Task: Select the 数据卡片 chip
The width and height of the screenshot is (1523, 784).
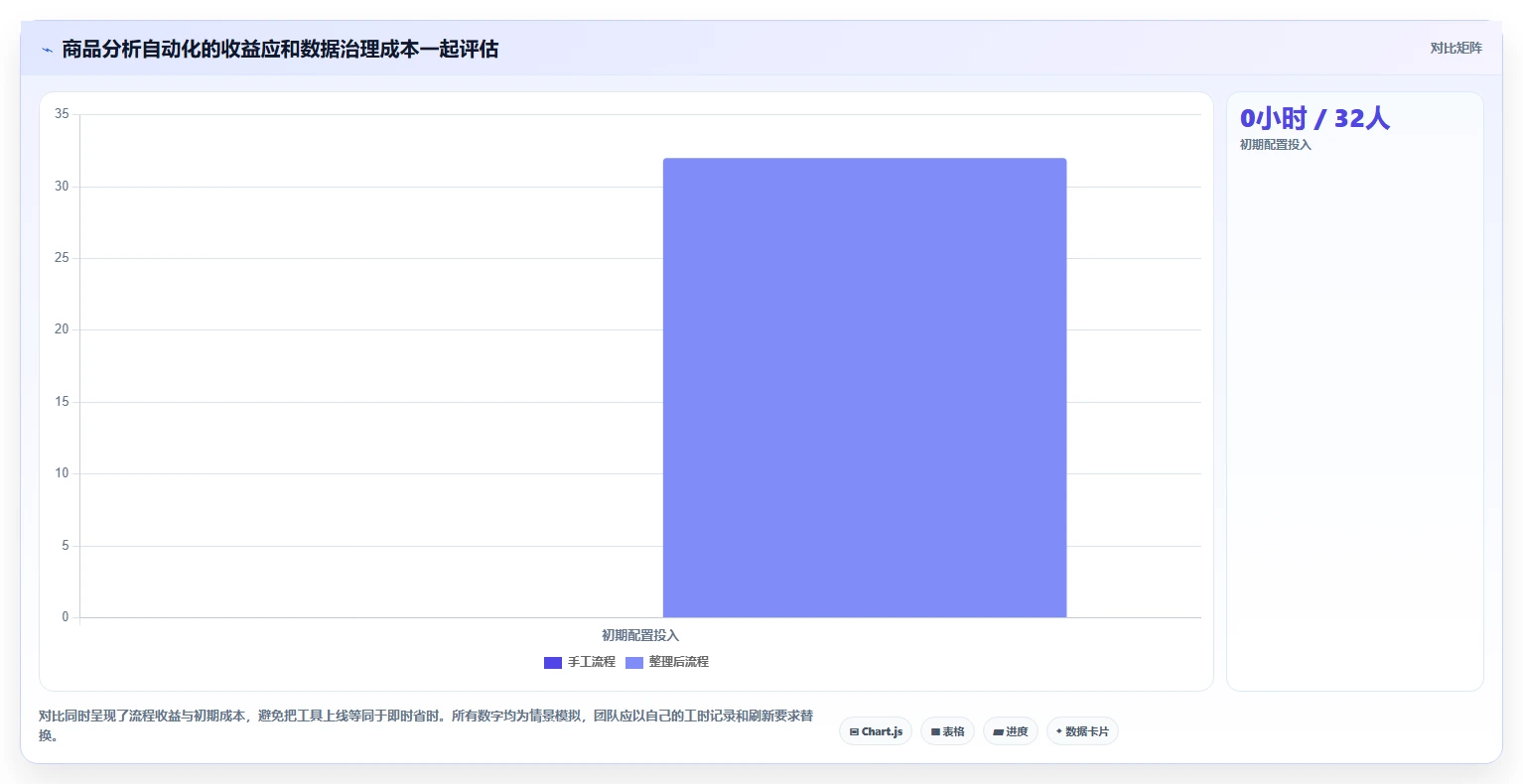Action: pos(1082,731)
